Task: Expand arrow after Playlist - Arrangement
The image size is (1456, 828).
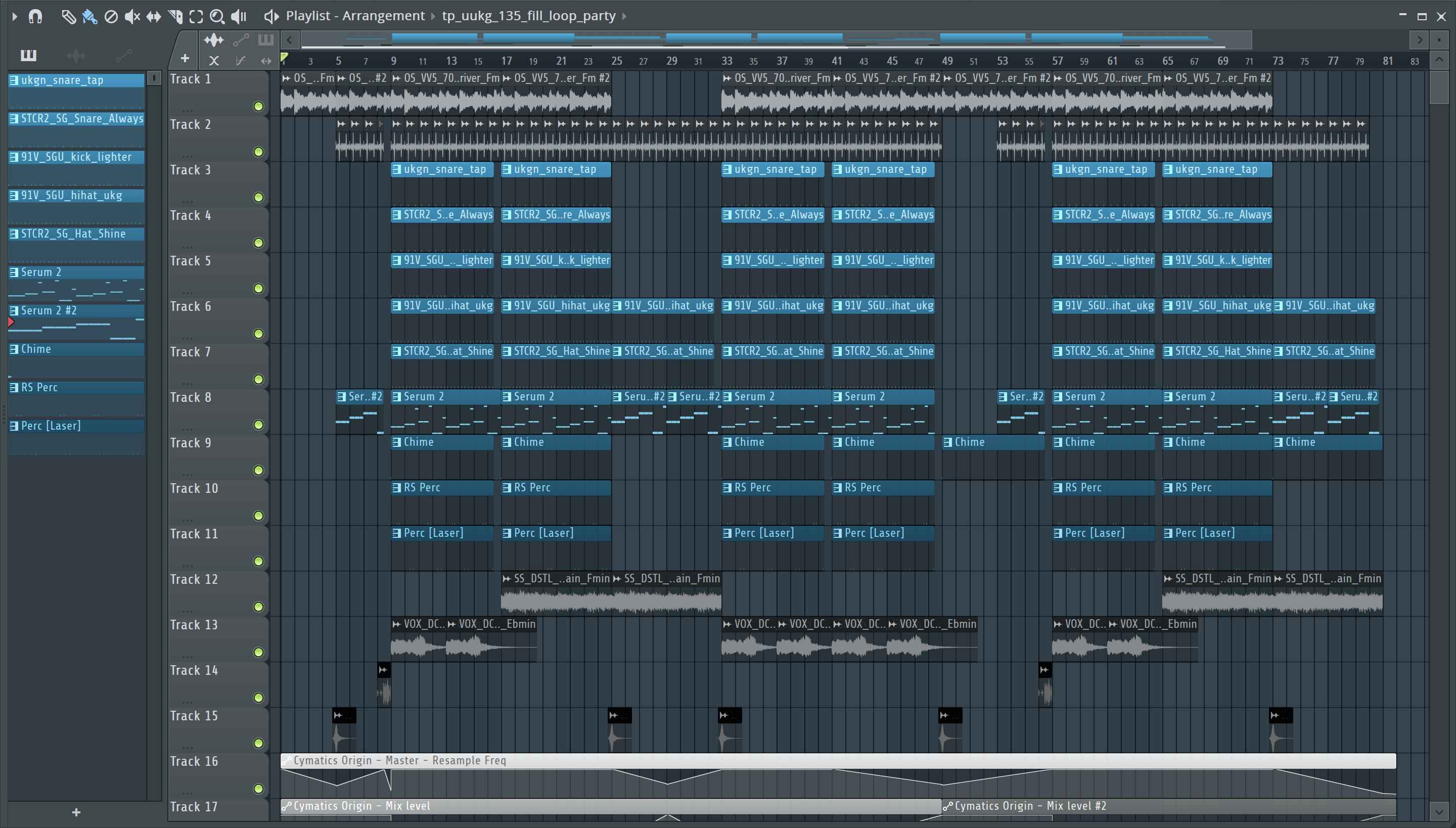Action: pyautogui.click(x=433, y=17)
